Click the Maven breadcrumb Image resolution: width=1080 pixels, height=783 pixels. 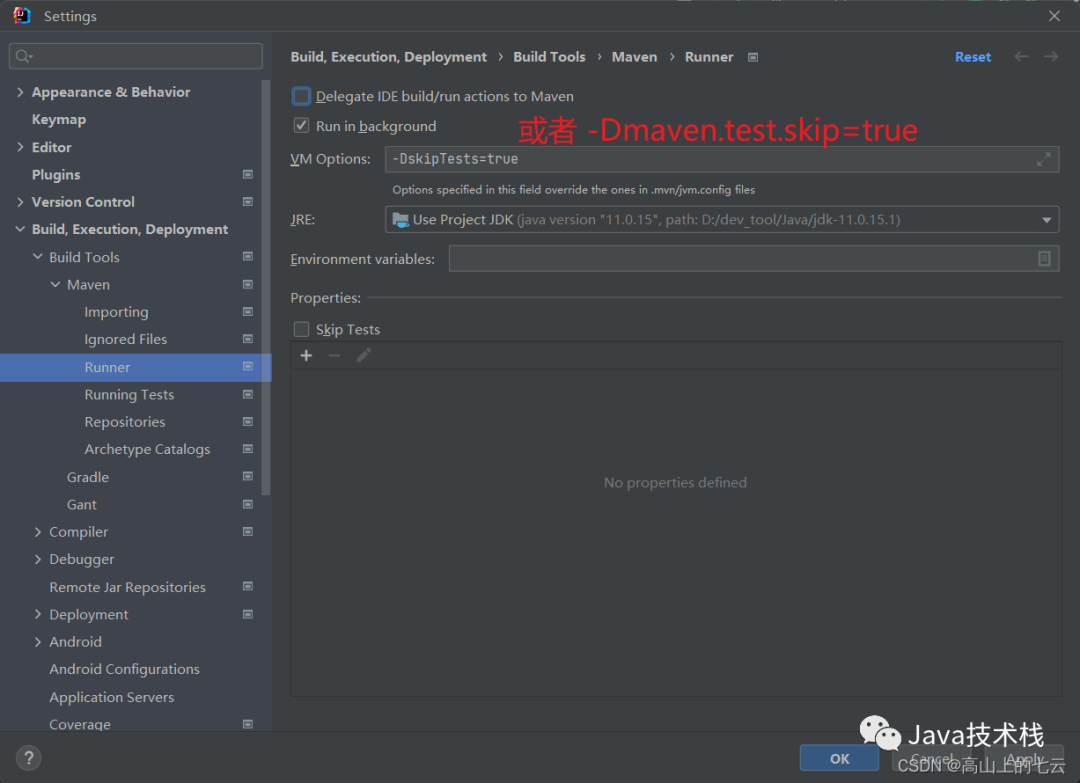634,57
